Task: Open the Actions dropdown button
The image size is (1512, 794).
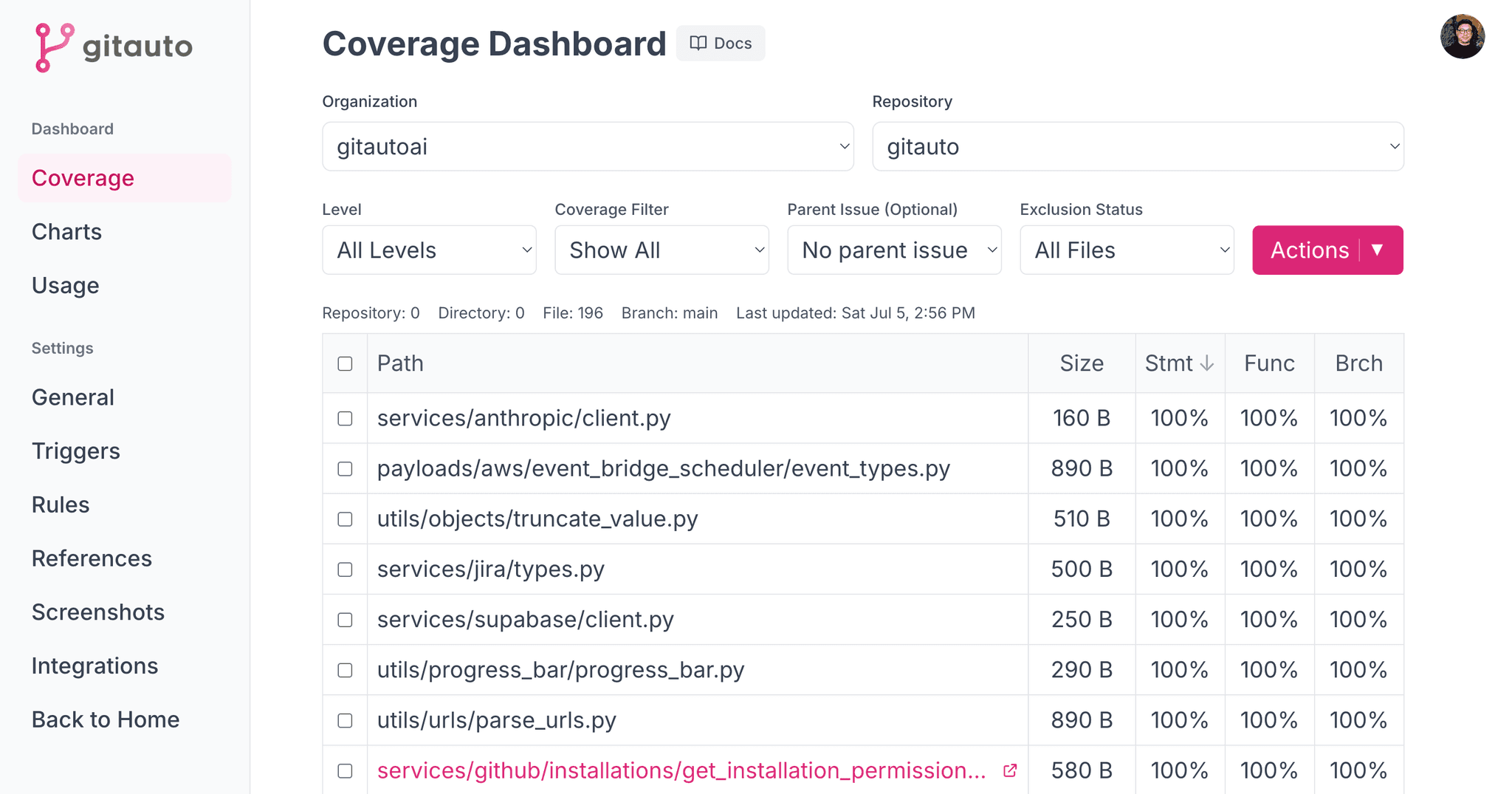Action: [1327, 250]
